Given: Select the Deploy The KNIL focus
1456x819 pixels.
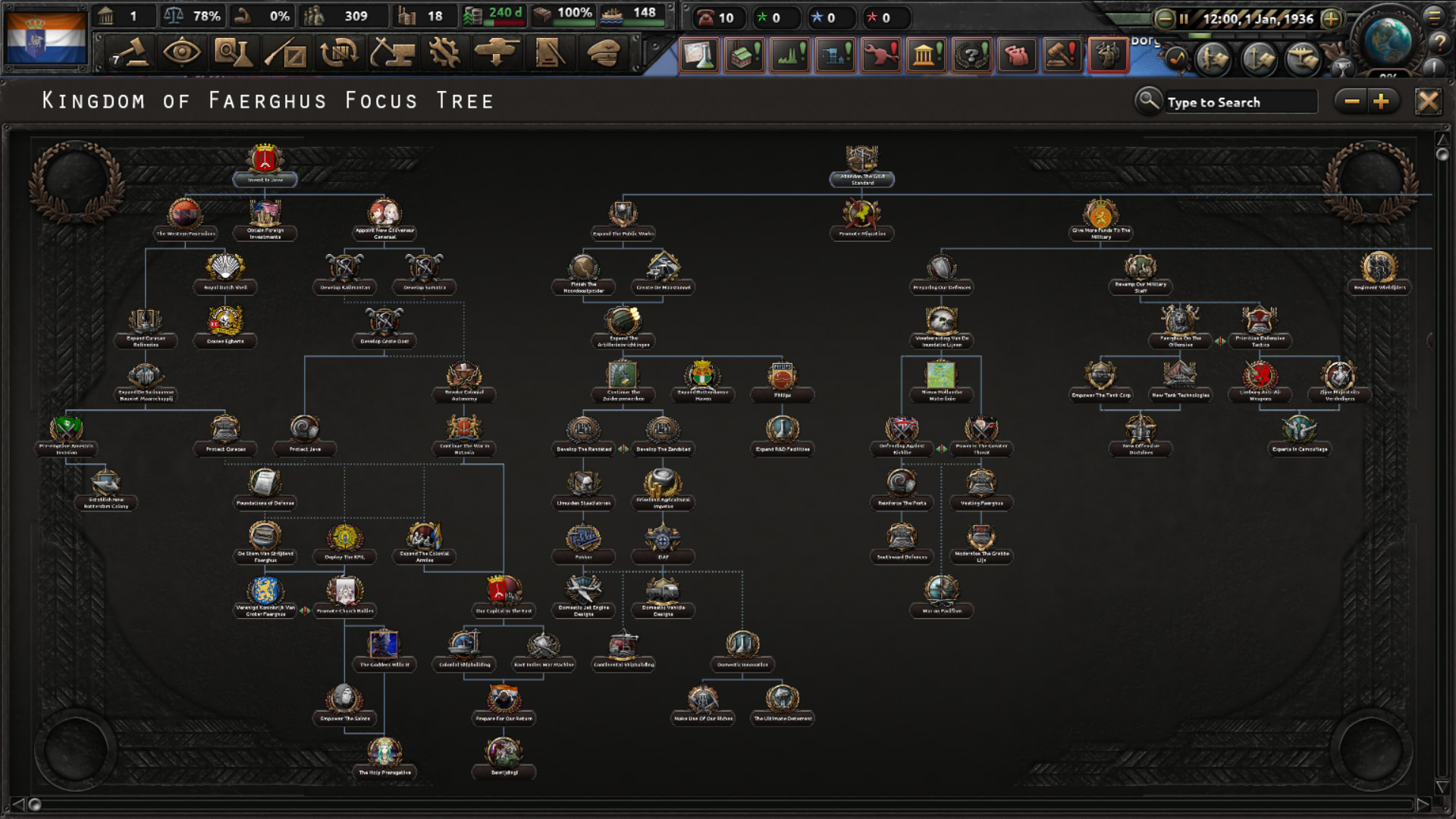Looking at the screenshot, I should pyautogui.click(x=344, y=542).
